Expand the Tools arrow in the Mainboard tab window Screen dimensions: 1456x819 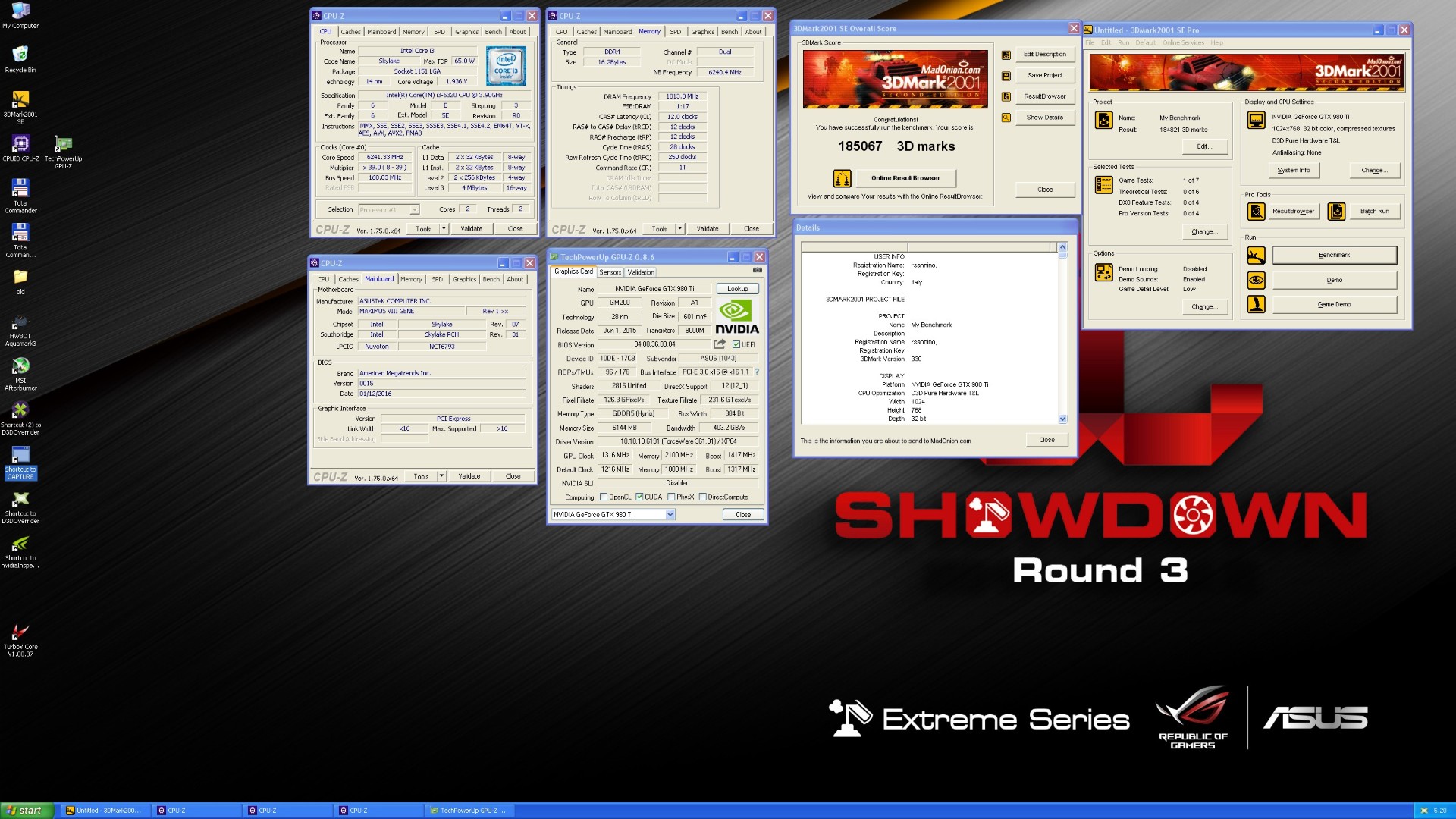(x=441, y=476)
